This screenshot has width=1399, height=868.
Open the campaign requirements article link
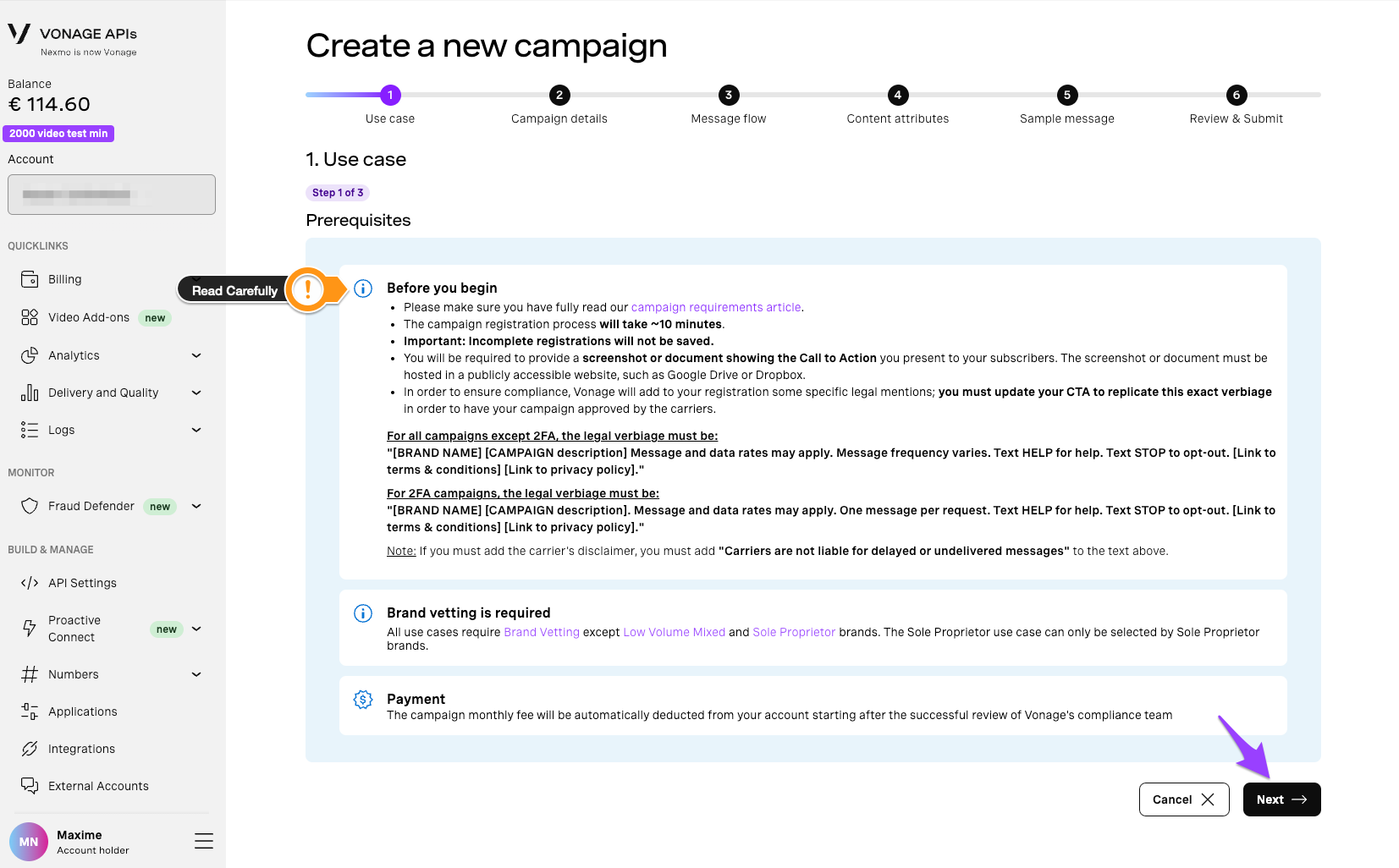715,307
